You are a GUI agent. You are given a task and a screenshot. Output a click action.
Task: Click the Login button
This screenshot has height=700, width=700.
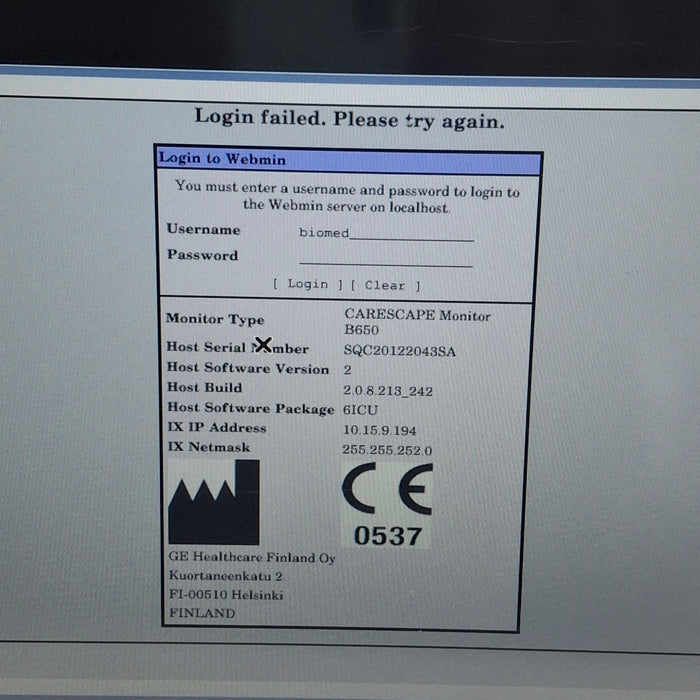[307, 285]
